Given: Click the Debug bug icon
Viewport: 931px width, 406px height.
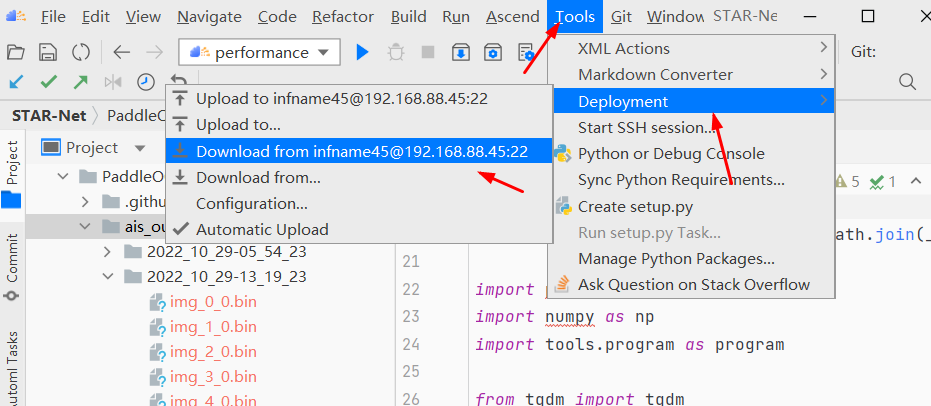Looking at the screenshot, I should point(396,52).
